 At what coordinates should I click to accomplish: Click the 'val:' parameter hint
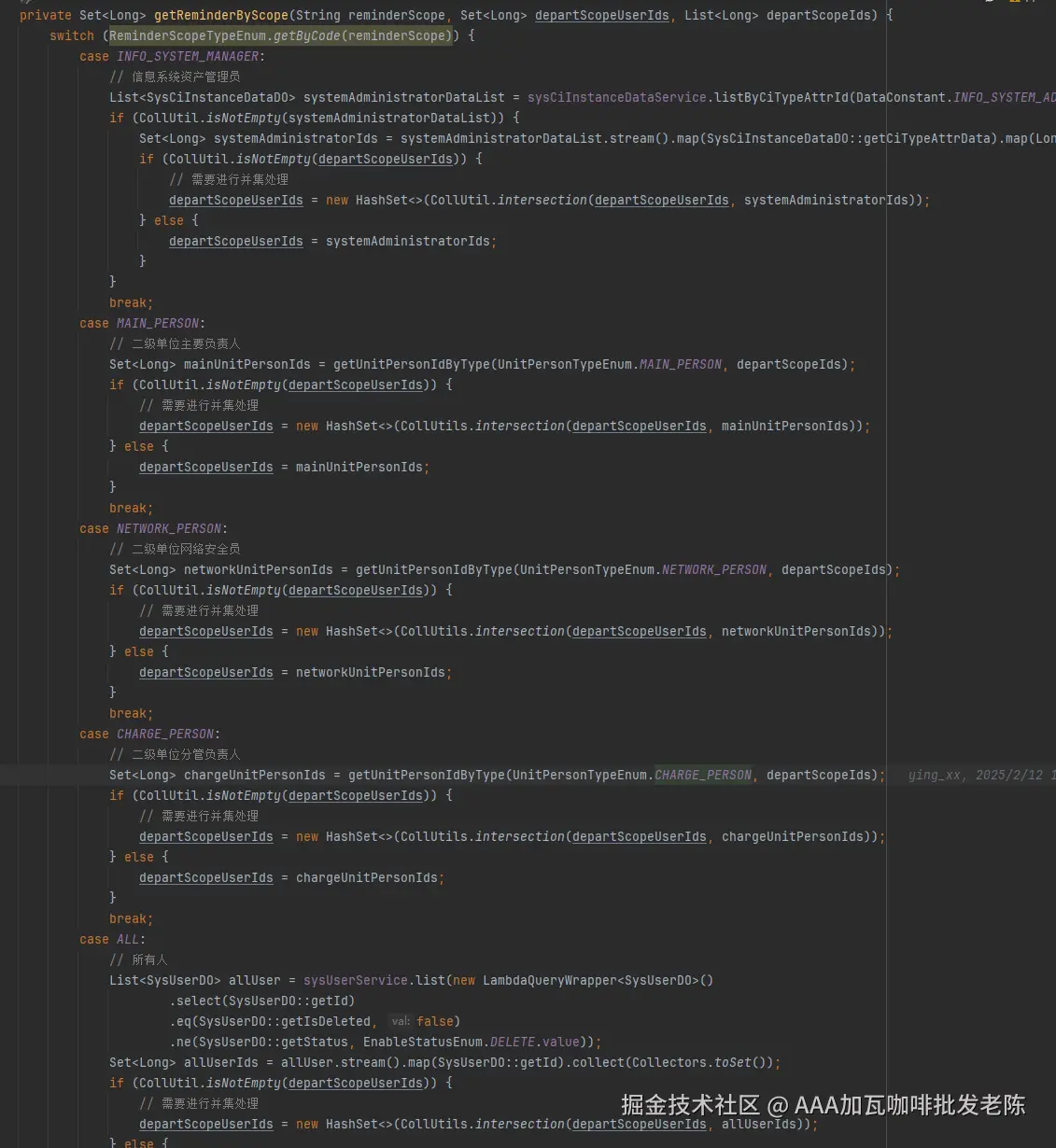pyautogui.click(x=401, y=1021)
